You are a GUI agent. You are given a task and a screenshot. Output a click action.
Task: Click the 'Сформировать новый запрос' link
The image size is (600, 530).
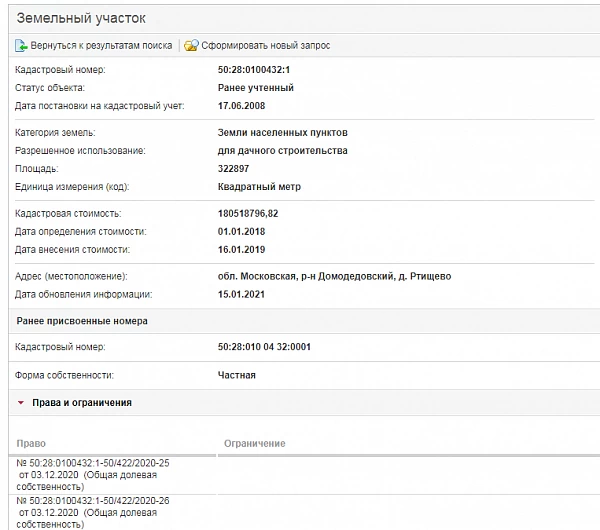[x=265, y=46]
